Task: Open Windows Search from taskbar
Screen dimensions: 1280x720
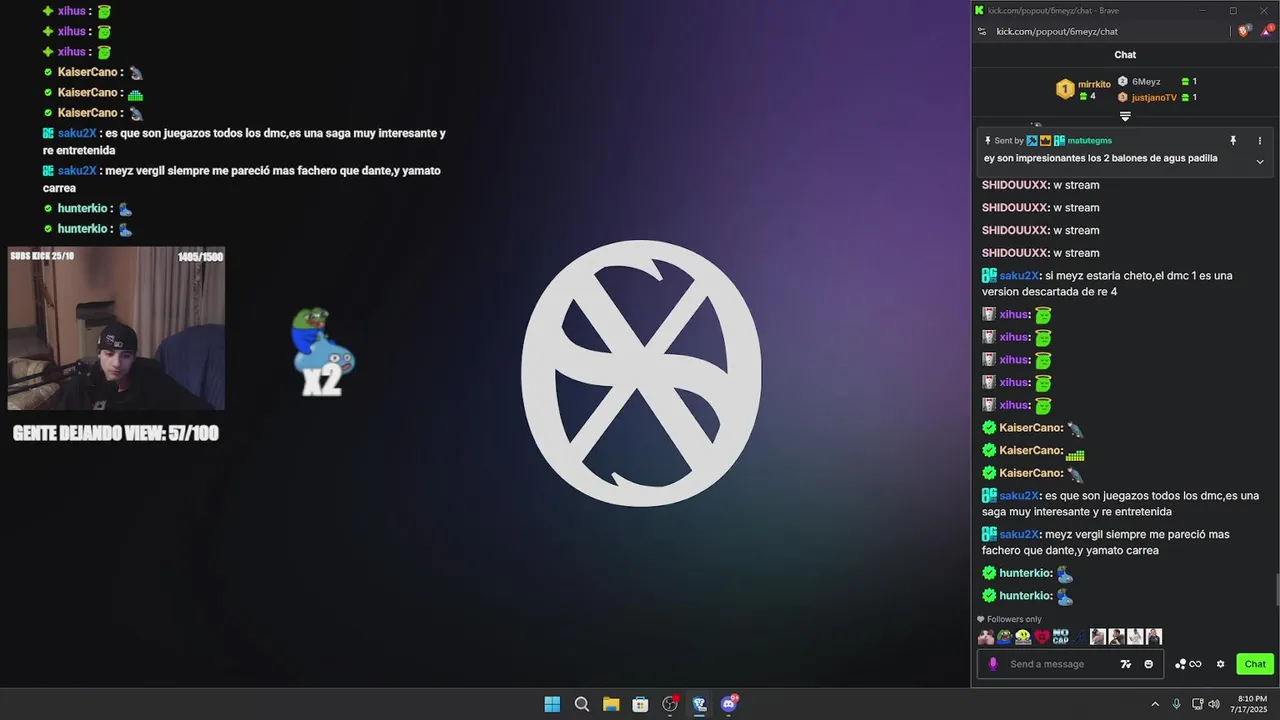Action: click(582, 704)
